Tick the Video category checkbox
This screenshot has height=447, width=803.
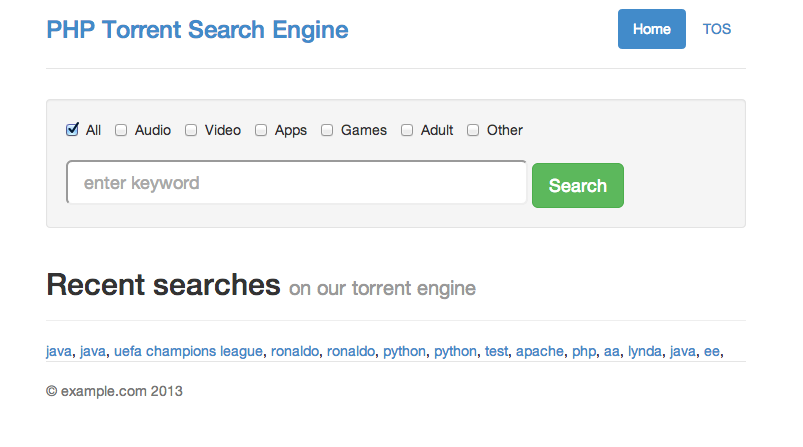pos(191,130)
